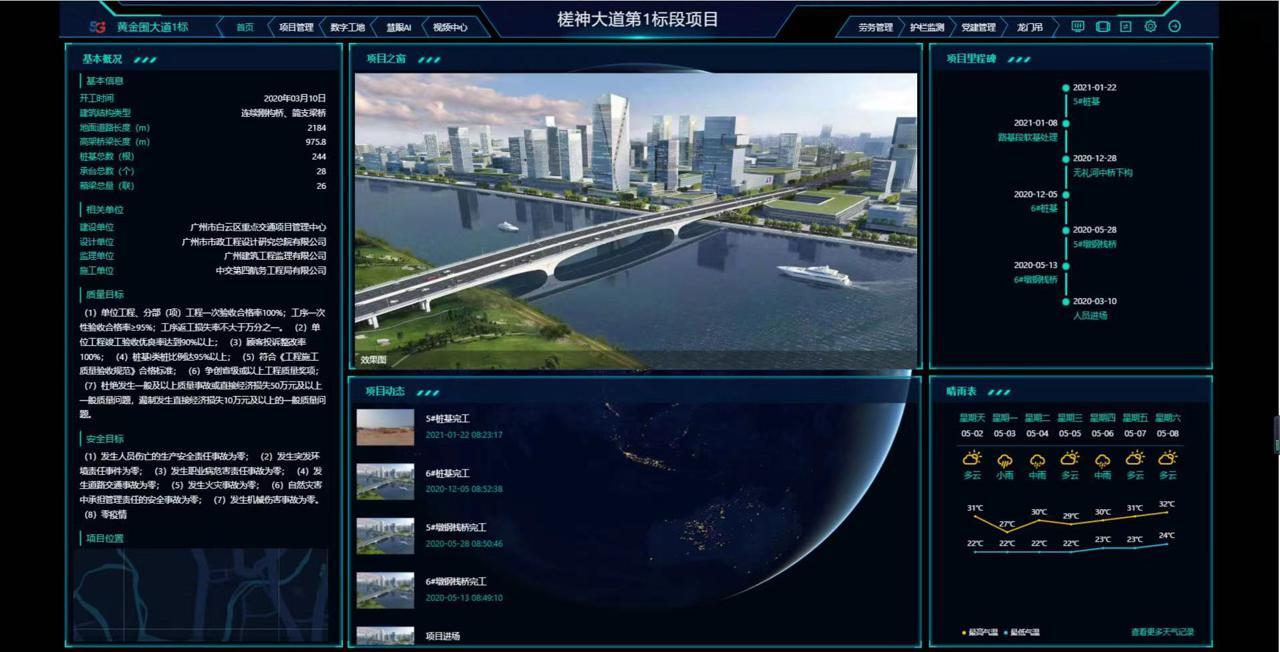Viewport: 1280px width, 652px height.
Task: Click the 05-05 cloudy weather icon
Action: pyautogui.click(x=1070, y=459)
